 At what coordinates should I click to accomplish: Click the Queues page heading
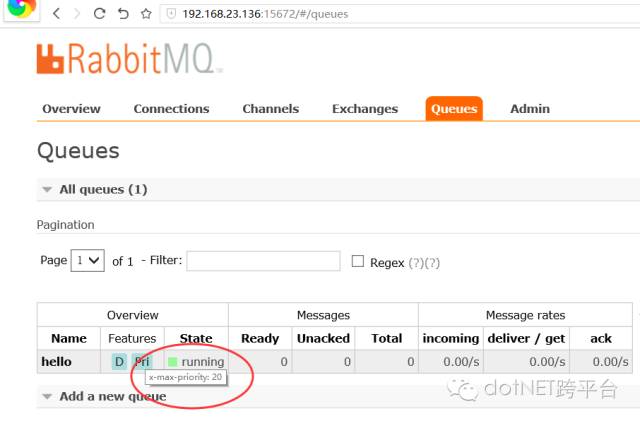(x=78, y=151)
